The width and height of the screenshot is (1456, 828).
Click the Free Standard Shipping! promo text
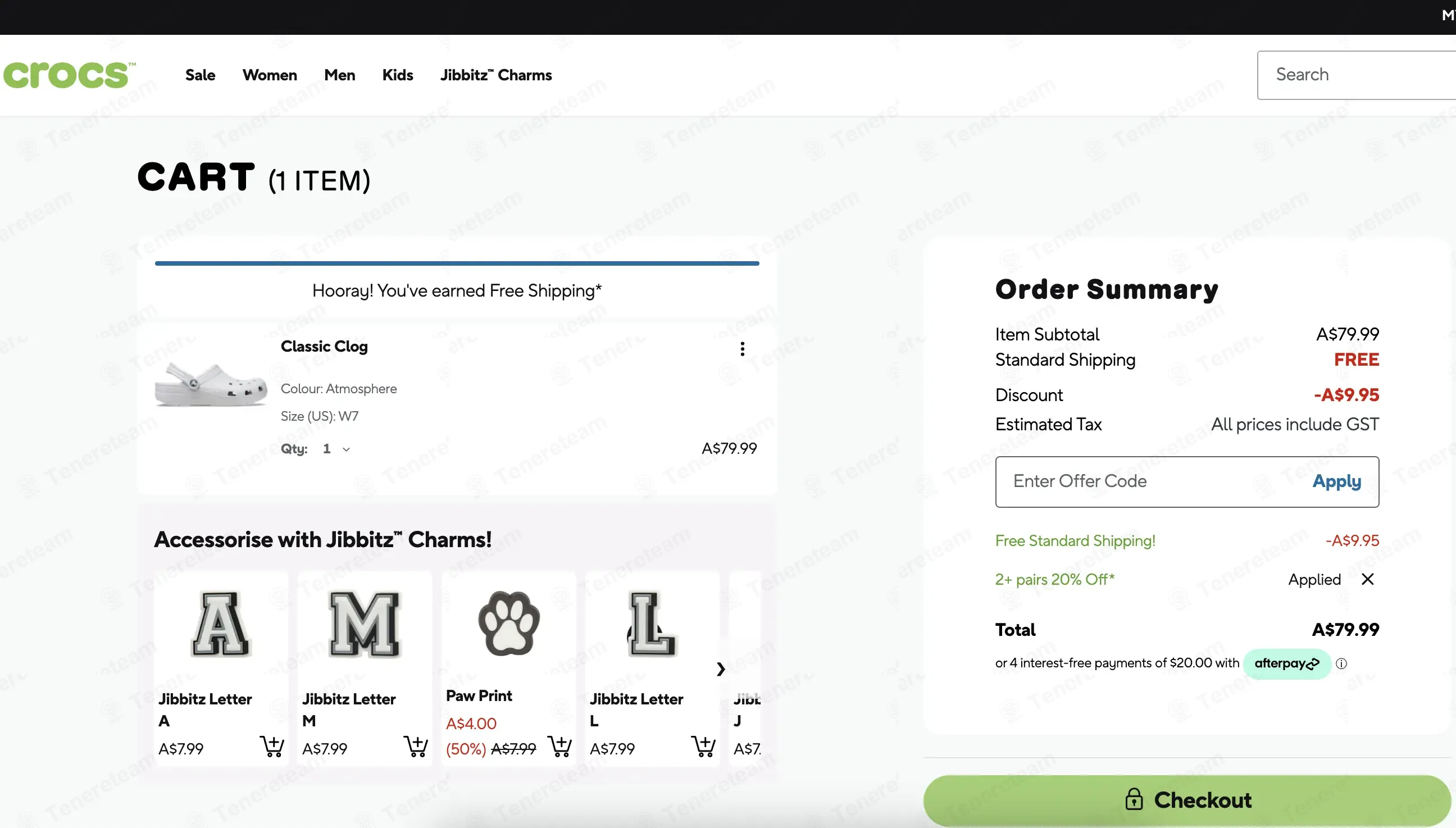pyautogui.click(x=1075, y=540)
